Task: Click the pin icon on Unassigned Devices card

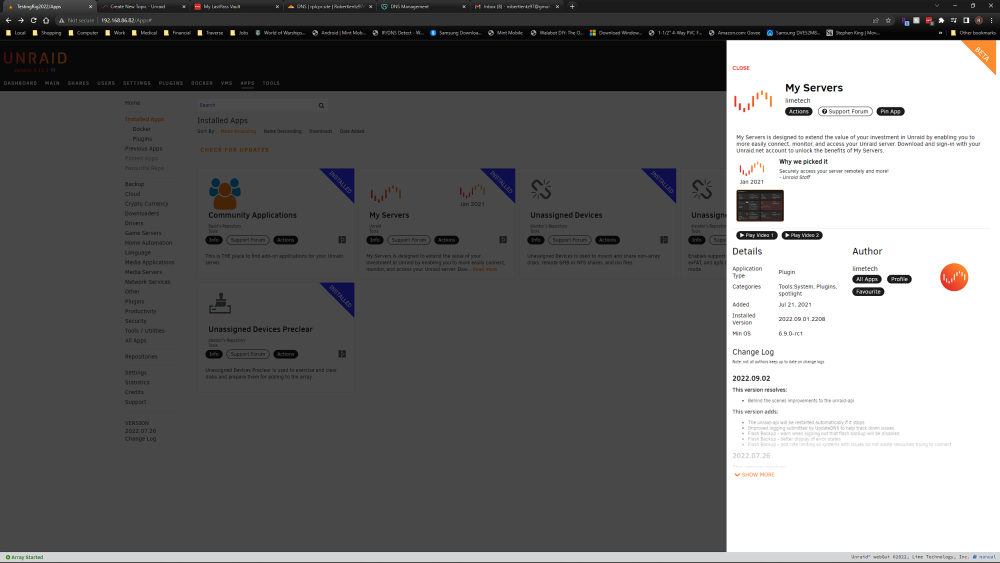Action: tap(664, 240)
